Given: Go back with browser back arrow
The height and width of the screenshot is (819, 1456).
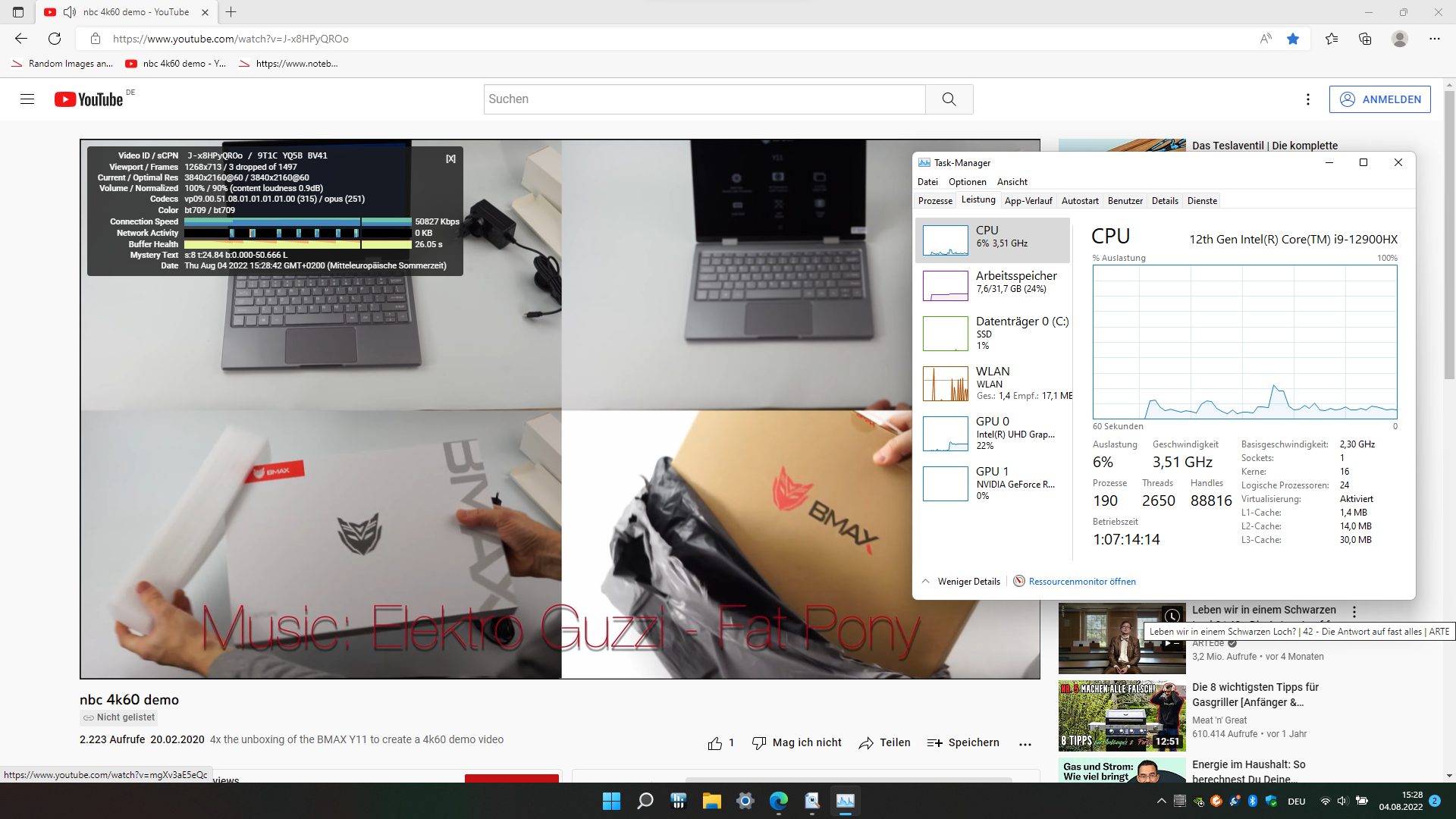Looking at the screenshot, I should pos(21,39).
